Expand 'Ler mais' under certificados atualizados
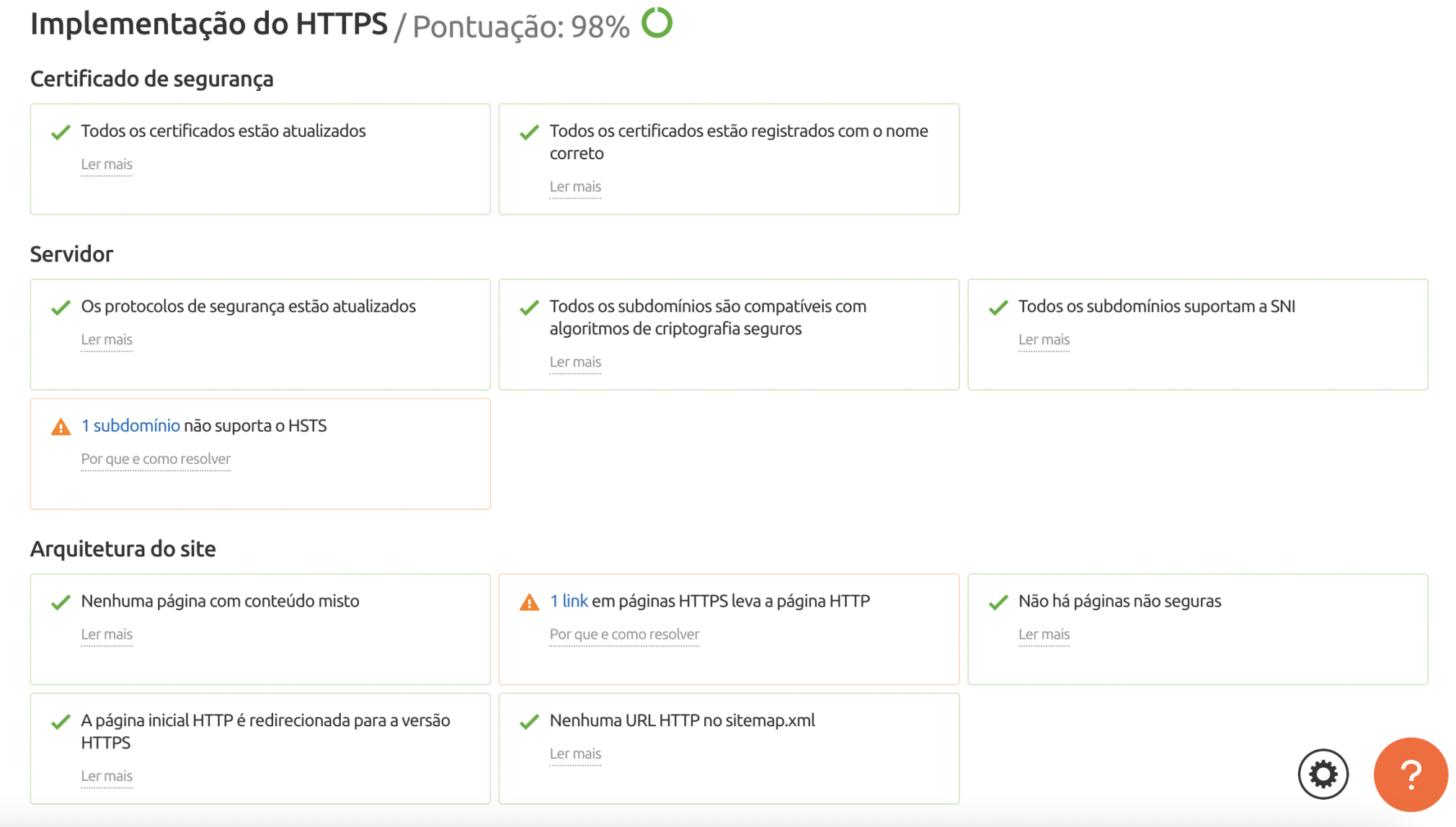The image size is (1456, 827). click(107, 164)
